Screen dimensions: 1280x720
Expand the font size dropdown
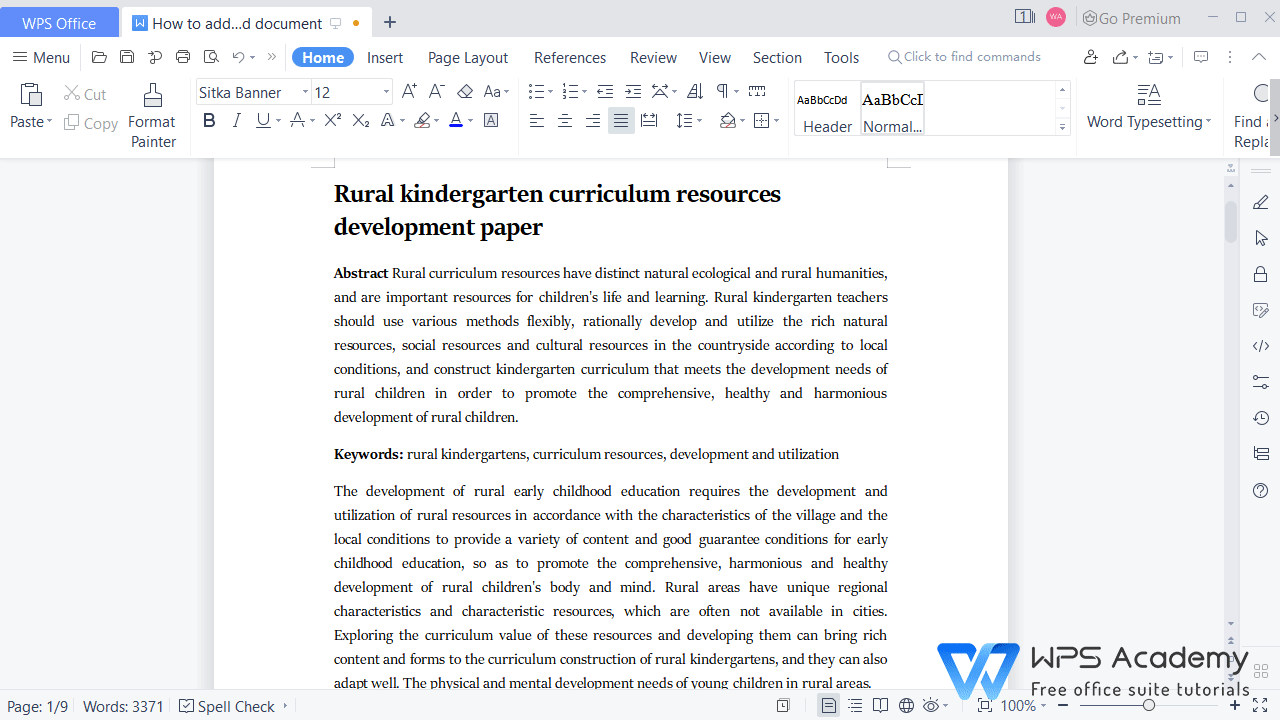[x=386, y=91]
